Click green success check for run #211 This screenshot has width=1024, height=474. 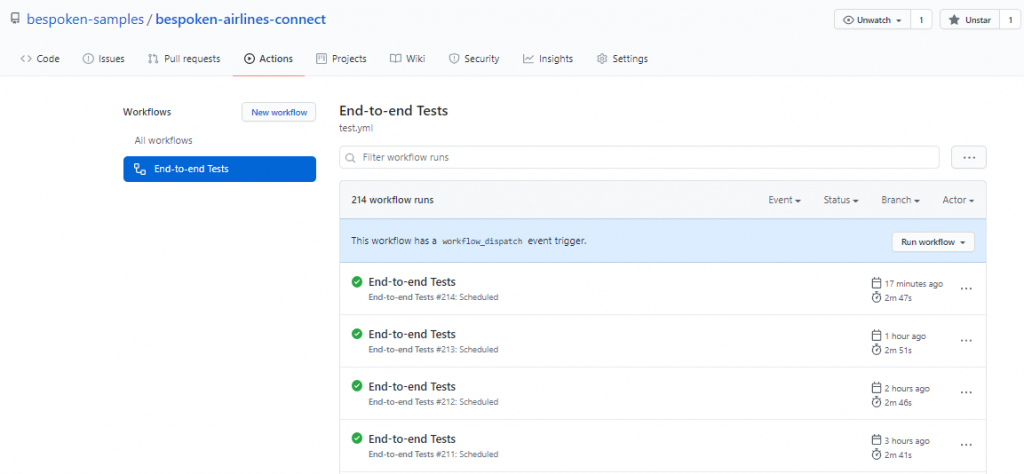click(357, 438)
